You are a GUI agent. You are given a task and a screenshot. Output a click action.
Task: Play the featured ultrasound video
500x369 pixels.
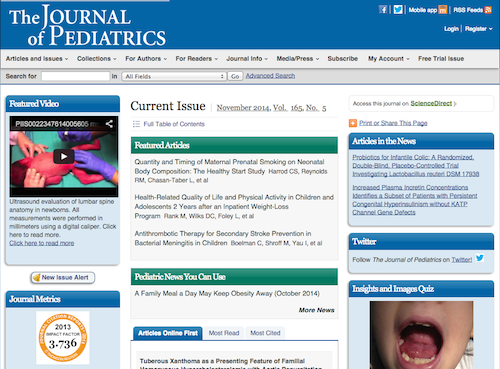(64, 156)
